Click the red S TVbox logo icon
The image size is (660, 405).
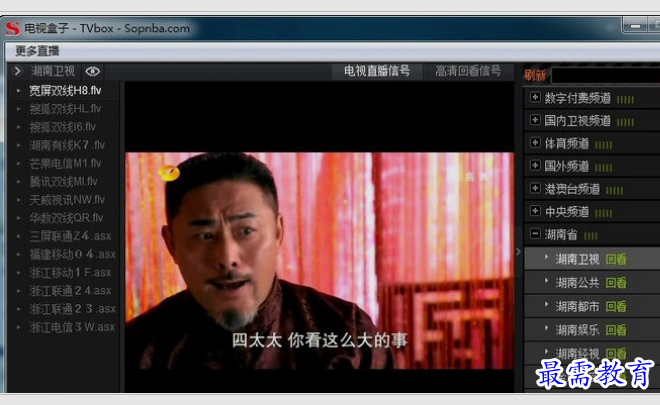[12, 28]
